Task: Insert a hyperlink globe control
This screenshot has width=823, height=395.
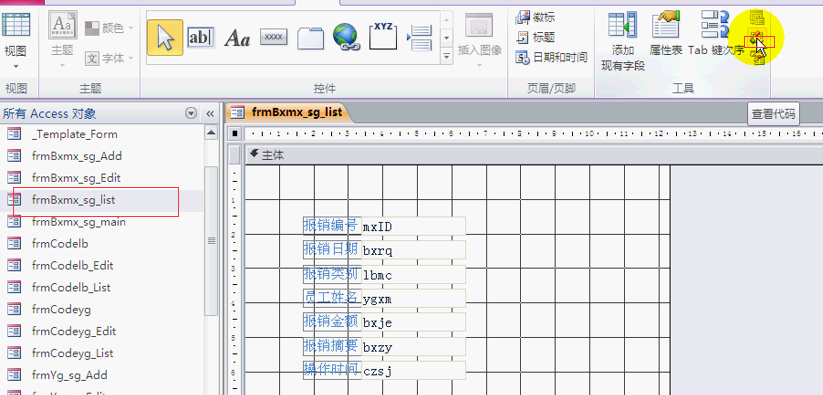Action: pyautogui.click(x=346, y=37)
